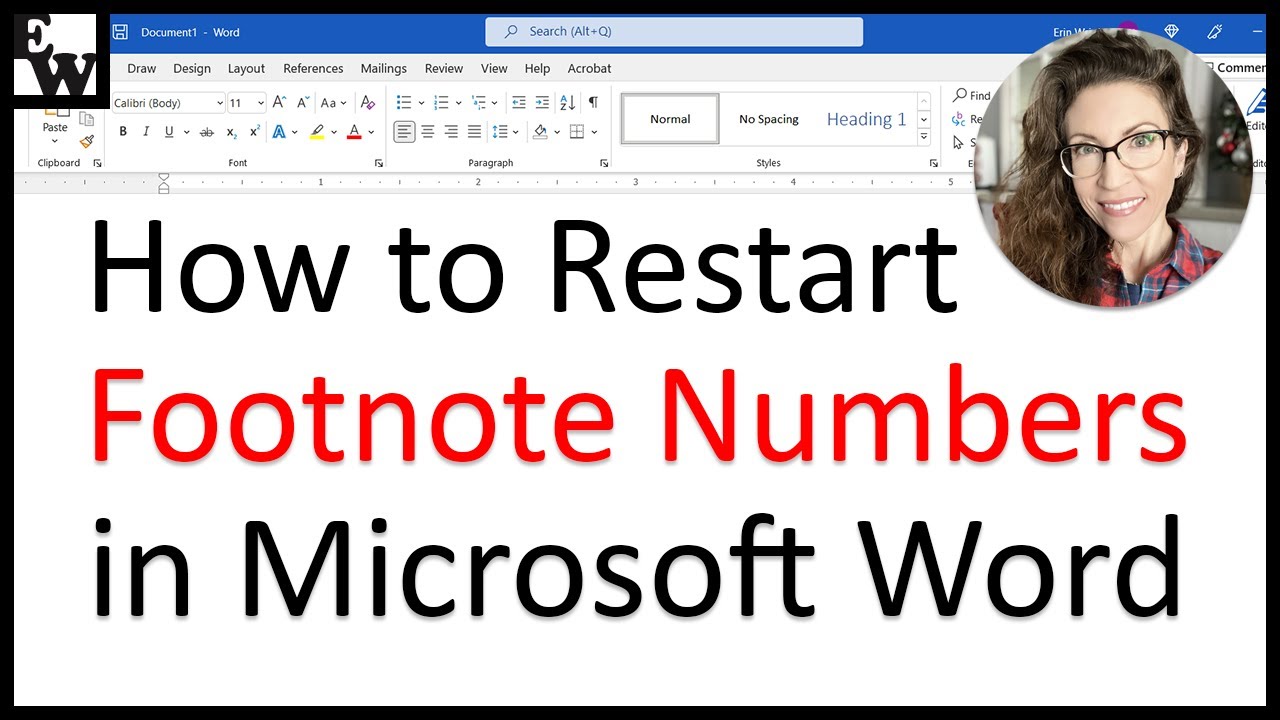Create a multilevel list
The height and width of the screenshot is (720, 1280).
479,103
